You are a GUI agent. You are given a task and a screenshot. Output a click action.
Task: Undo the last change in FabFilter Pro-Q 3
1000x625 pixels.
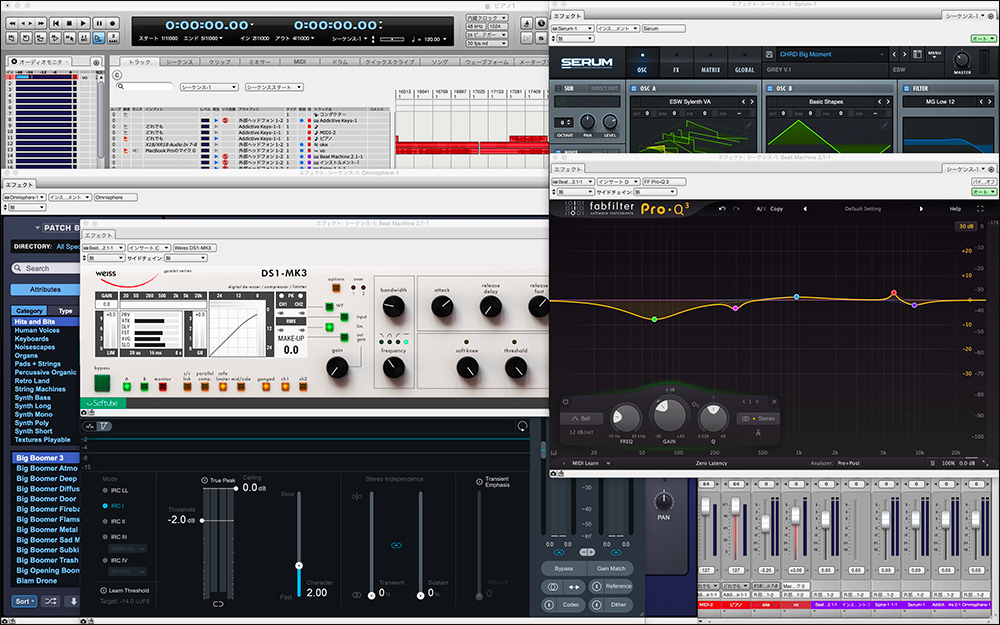(x=722, y=209)
